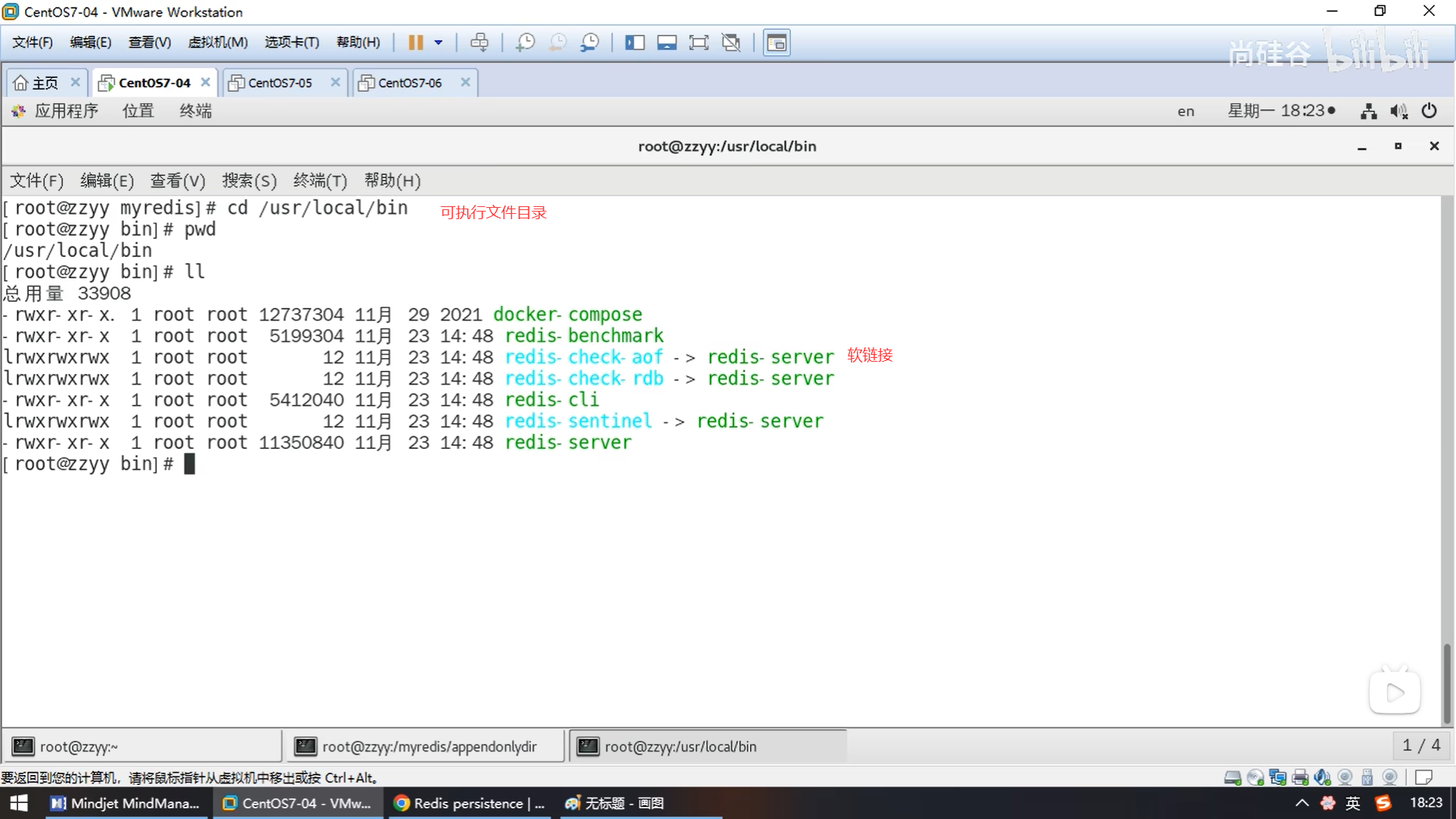
Task: Open Mindjet MindManager from Windows taskbar
Action: click(125, 803)
